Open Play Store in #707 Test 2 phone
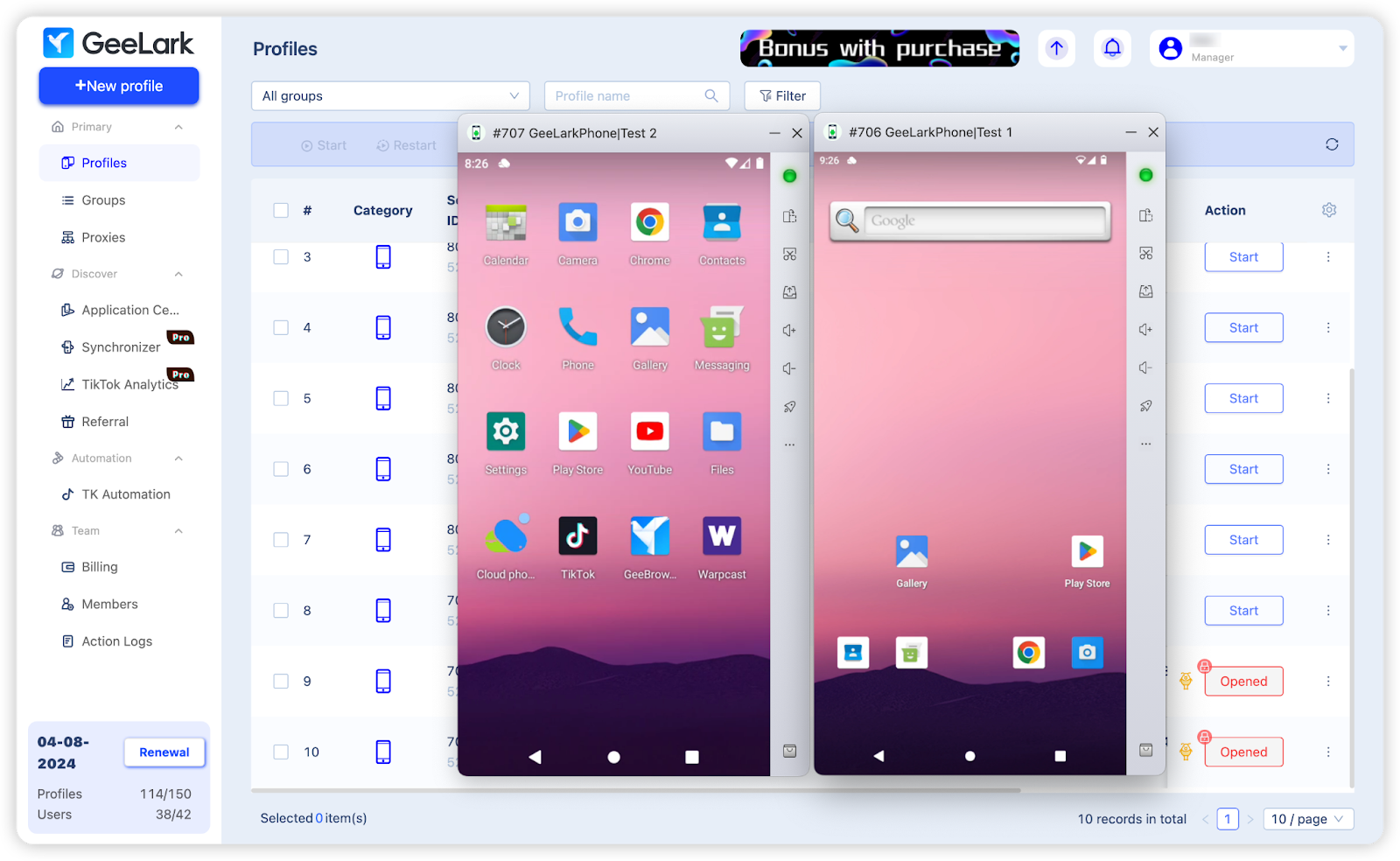Image resolution: width=1400 pixels, height=861 pixels. [577, 431]
